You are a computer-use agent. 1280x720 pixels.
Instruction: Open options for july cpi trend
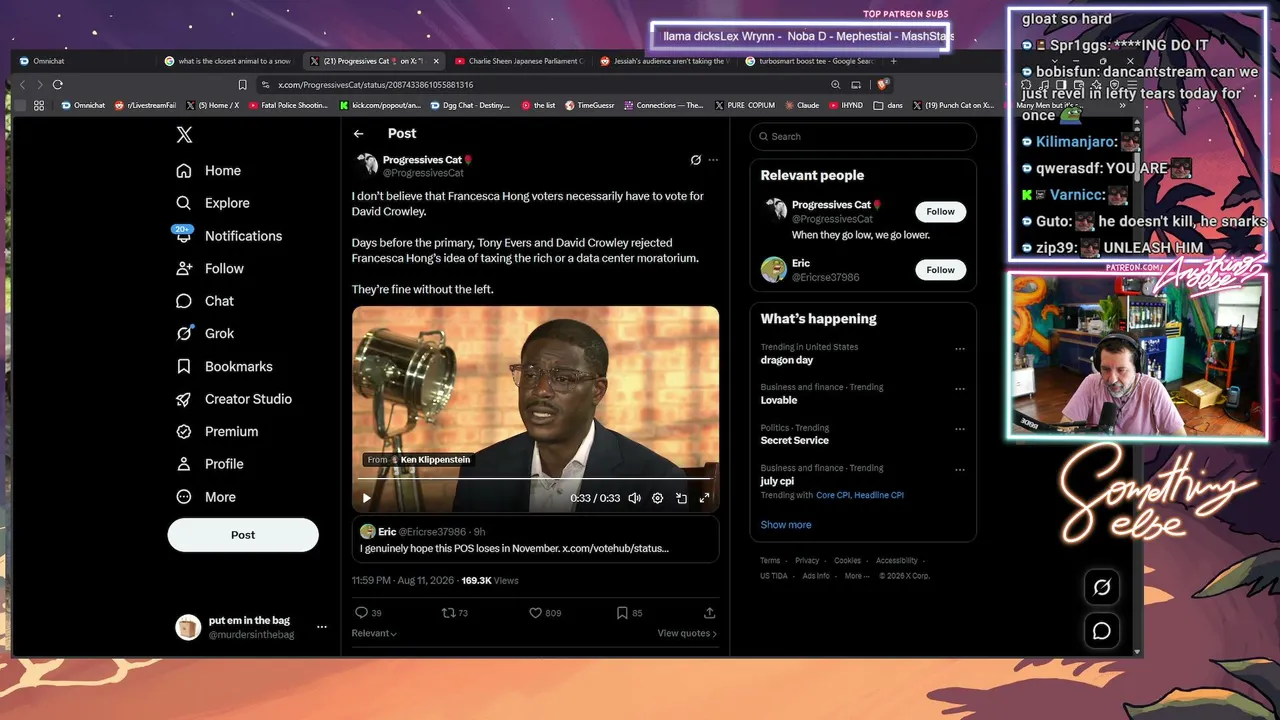[960, 469]
